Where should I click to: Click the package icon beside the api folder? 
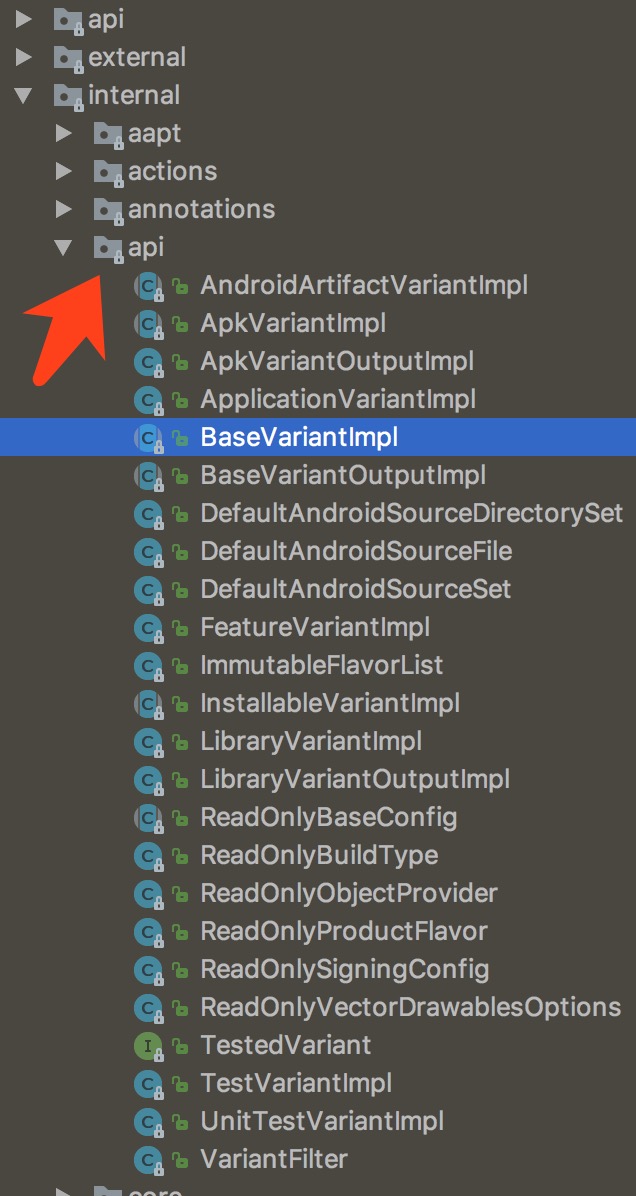[x=107, y=247]
